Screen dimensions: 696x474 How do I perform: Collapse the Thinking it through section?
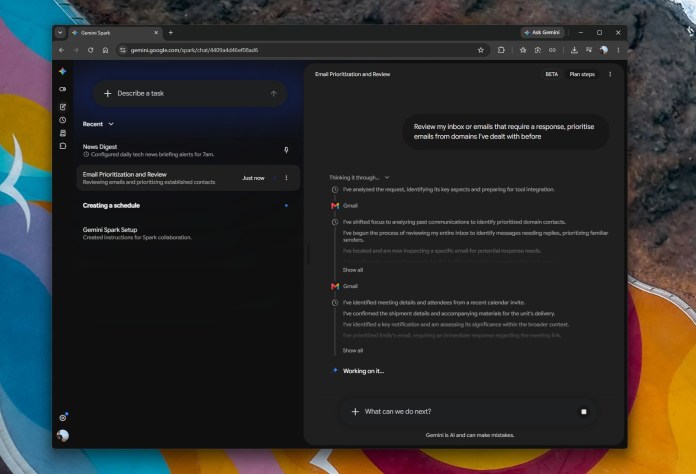point(359,178)
